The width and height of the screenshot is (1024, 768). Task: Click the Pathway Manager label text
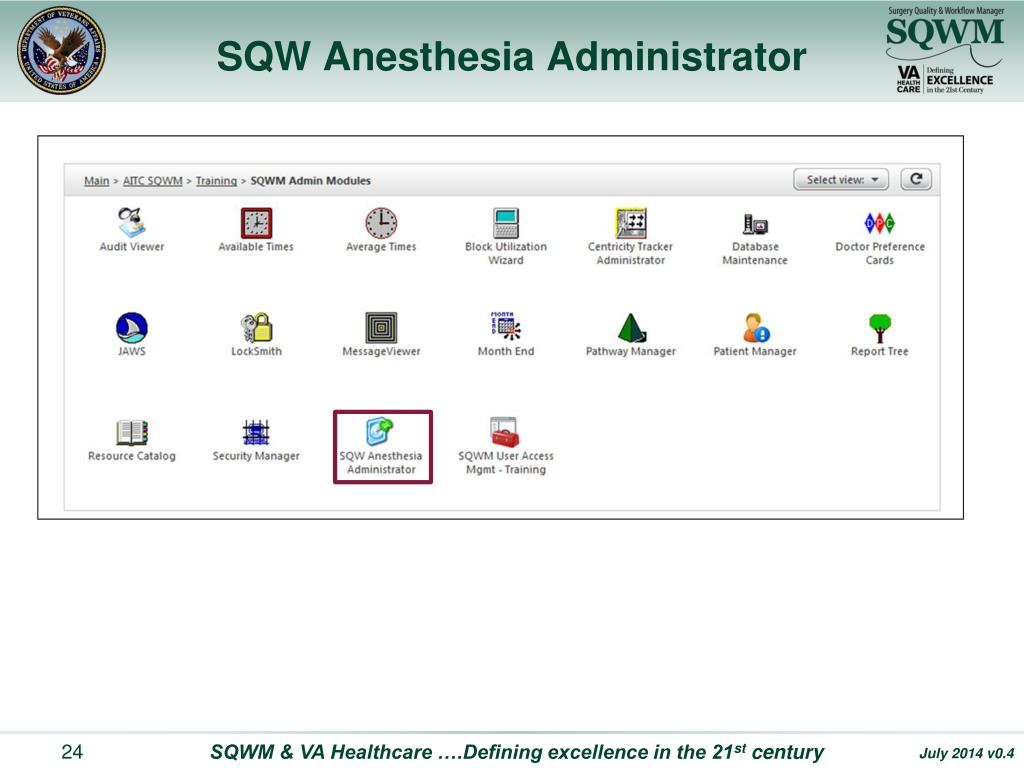[630, 351]
